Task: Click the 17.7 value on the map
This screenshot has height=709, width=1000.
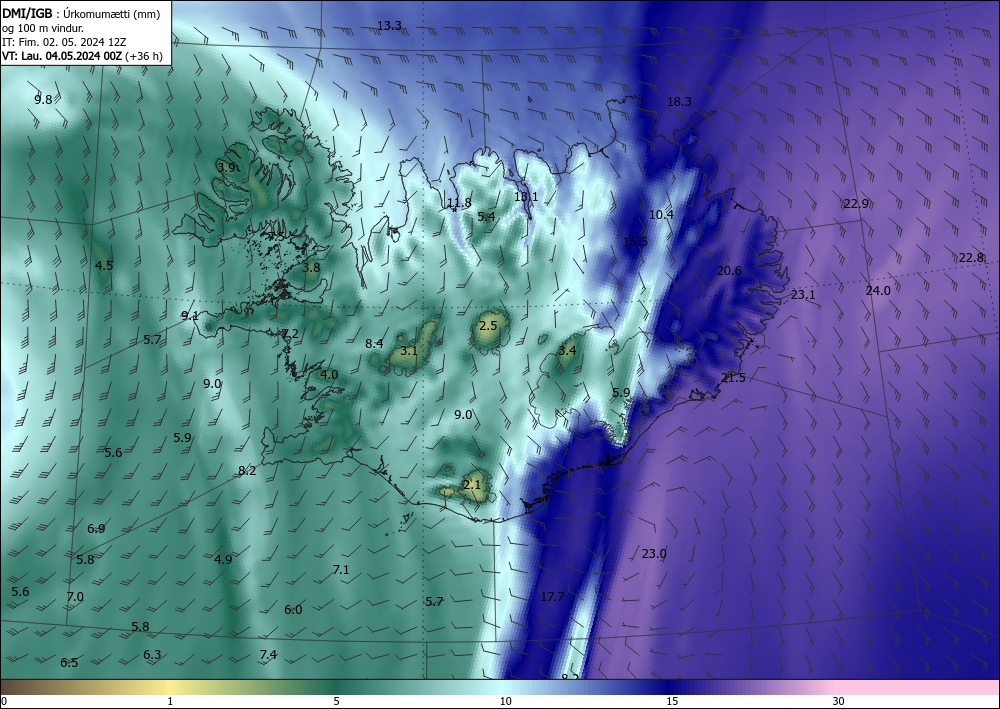Action: click(x=552, y=596)
